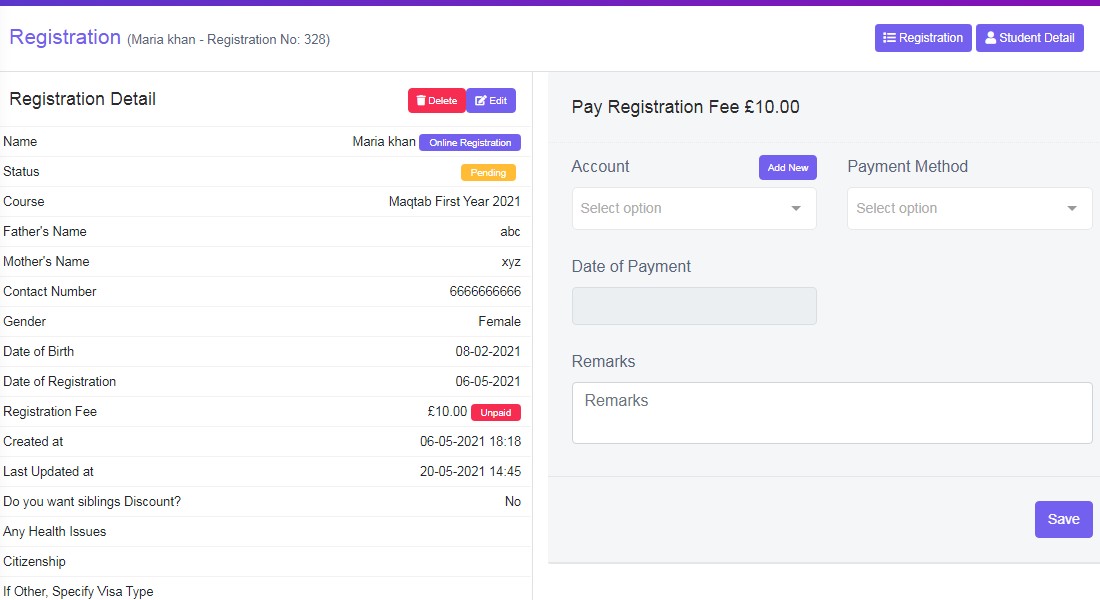The width and height of the screenshot is (1100, 600).
Task: Click the mother's name value xyz
Action: tap(511, 262)
